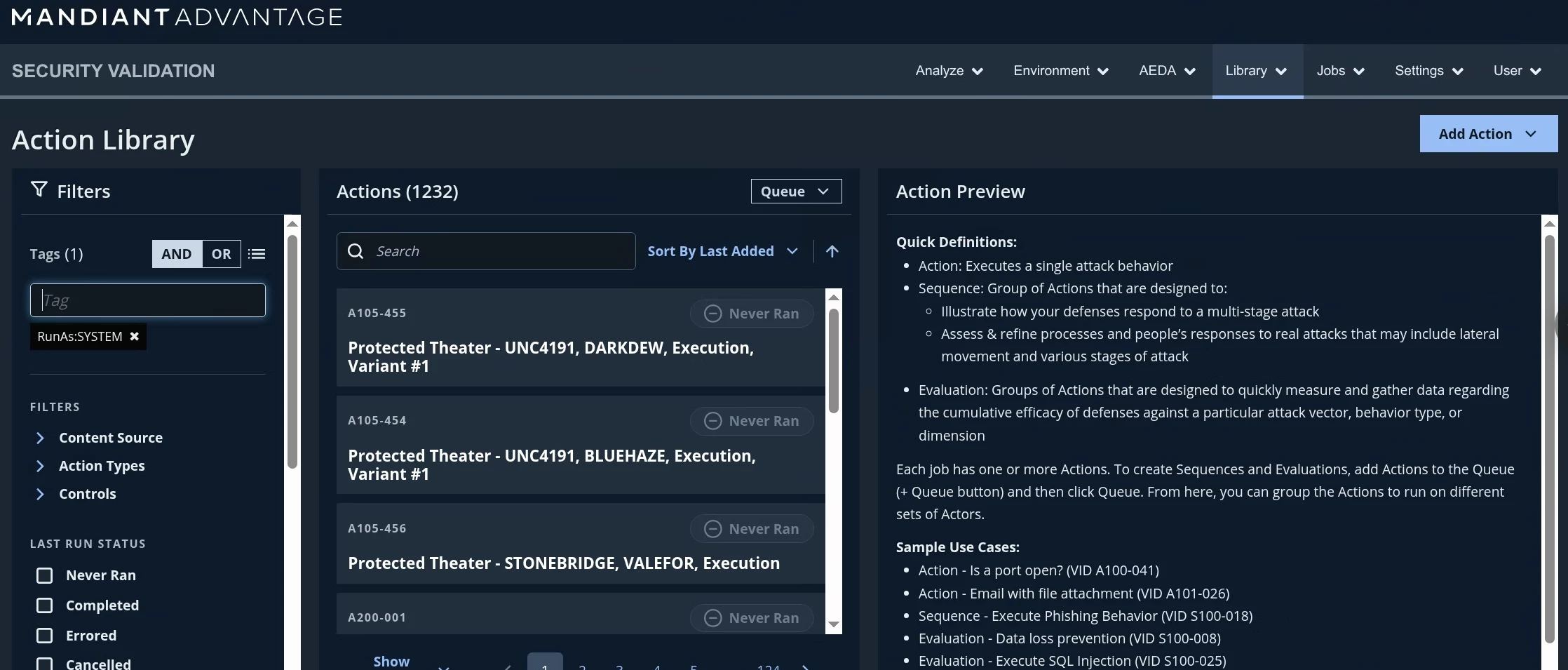1568x670 pixels.
Task: Click the funnel icon beside Filters
Action: (x=39, y=190)
